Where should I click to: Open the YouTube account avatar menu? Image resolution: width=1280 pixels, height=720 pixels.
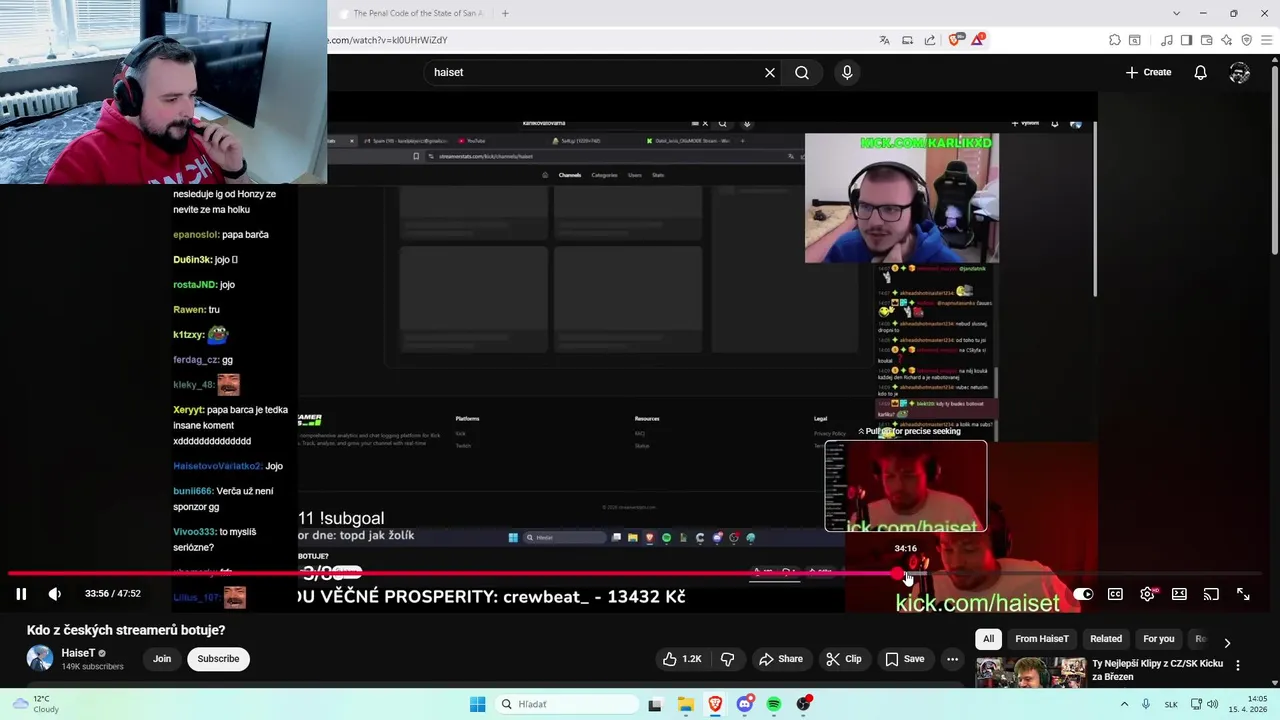pyautogui.click(x=1240, y=72)
